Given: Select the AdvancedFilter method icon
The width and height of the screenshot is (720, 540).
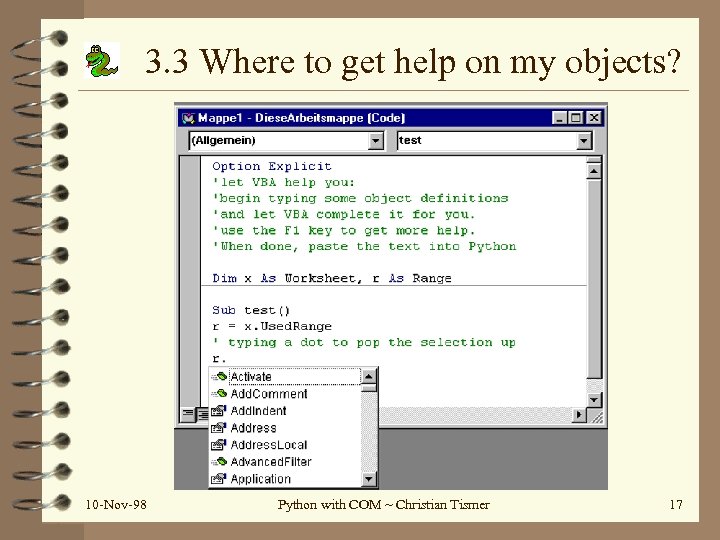Looking at the screenshot, I should click(219, 461).
